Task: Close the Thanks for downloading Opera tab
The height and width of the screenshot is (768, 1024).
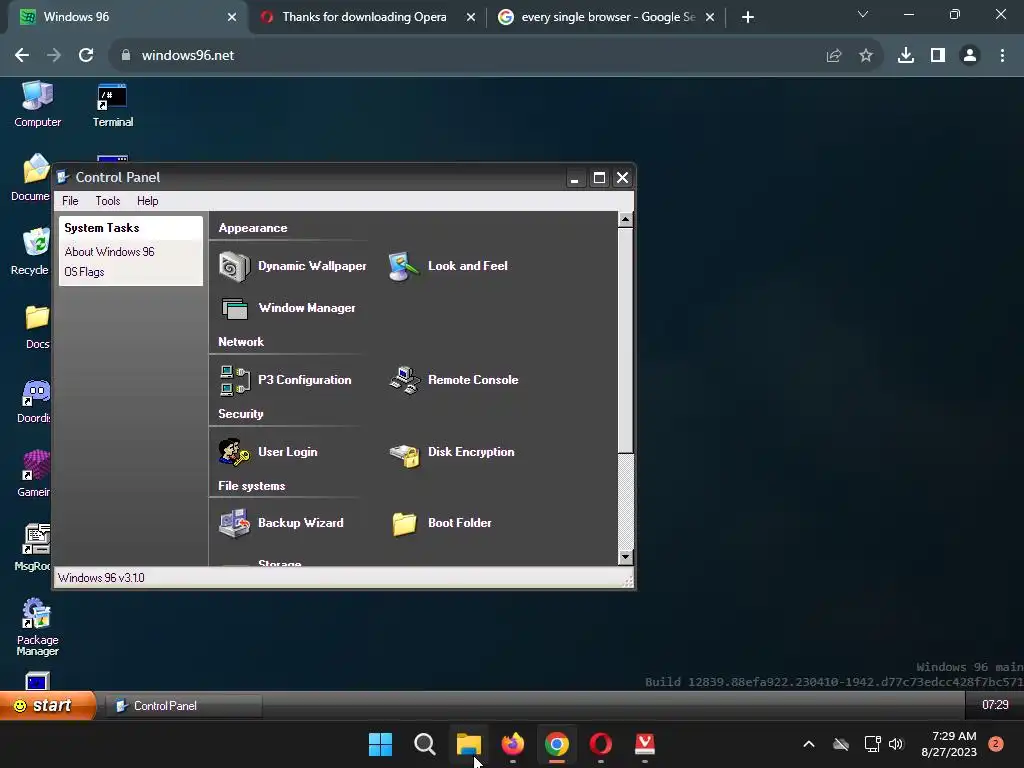Action: tap(471, 18)
